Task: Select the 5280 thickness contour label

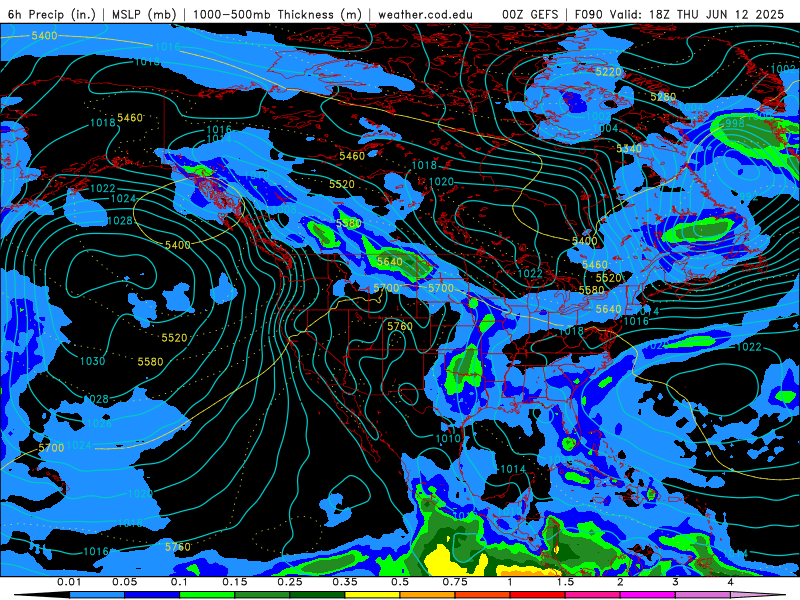Action: [x=663, y=97]
